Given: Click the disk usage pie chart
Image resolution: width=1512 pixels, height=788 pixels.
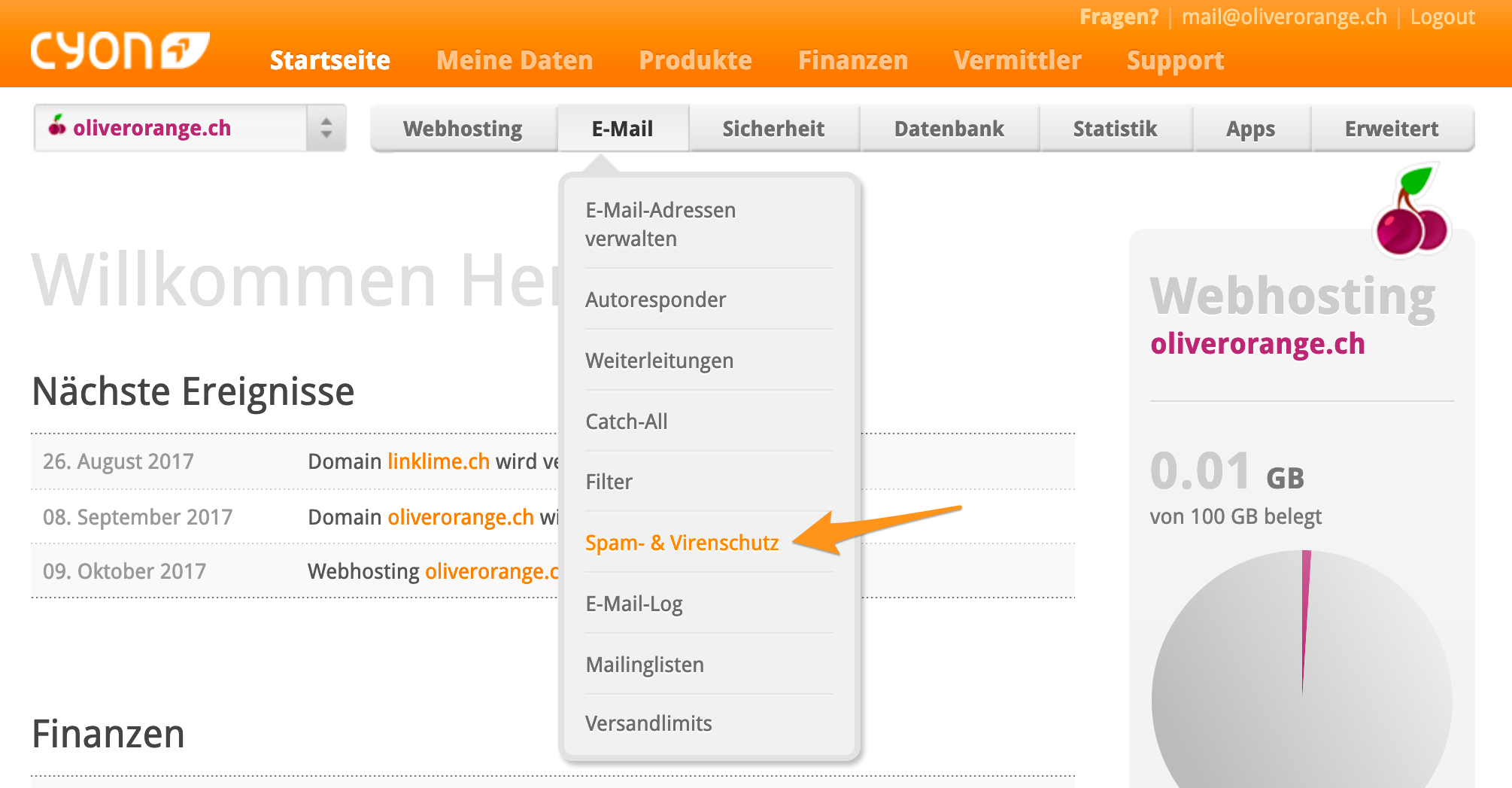Looking at the screenshot, I should click(1302, 670).
